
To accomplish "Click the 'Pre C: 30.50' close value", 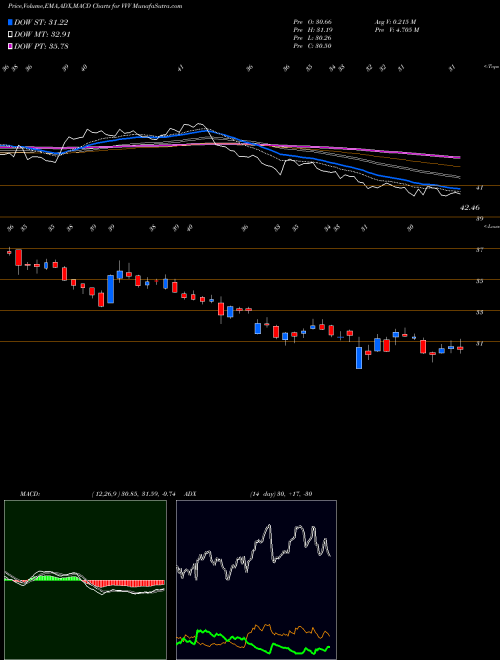I will pos(313,46).
